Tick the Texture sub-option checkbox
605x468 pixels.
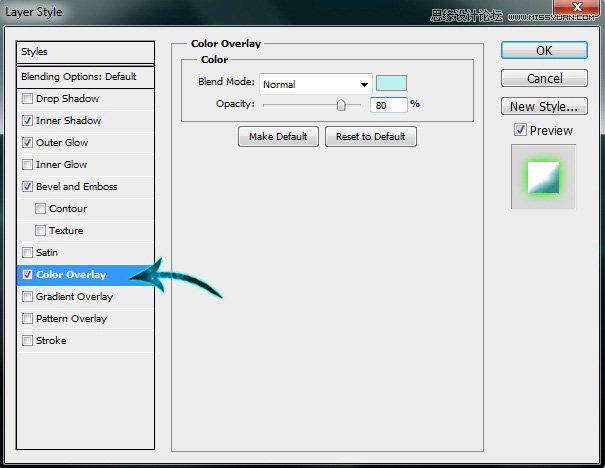pyautogui.click(x=40, y=231)
